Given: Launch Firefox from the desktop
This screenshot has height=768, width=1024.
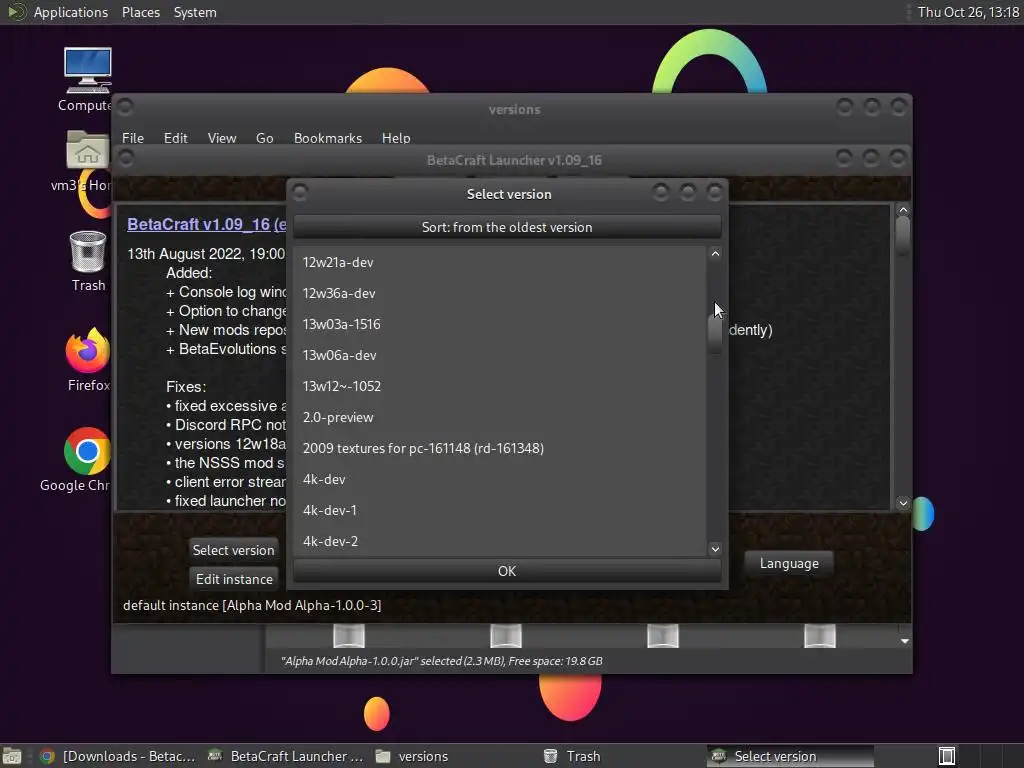Looking at the screenshot, I should pyautogui.click(x=88, y=351).
